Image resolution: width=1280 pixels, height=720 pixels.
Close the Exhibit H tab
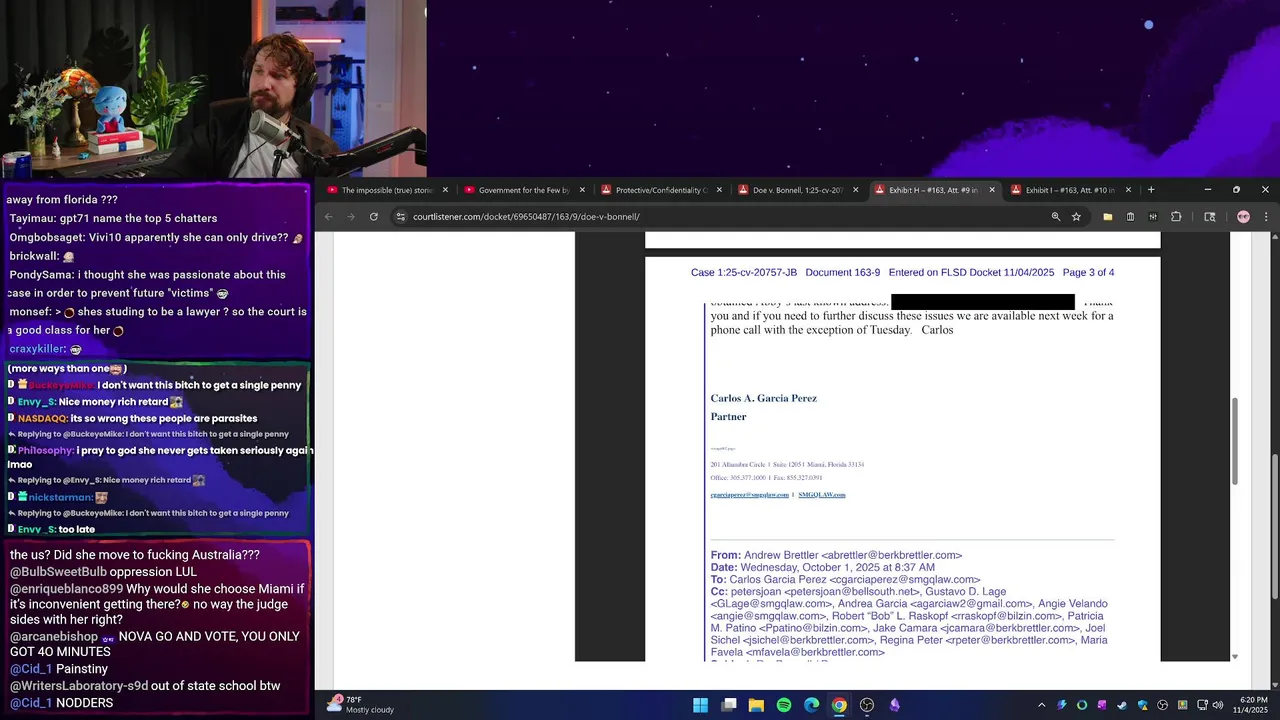click(x=992, y=190)
